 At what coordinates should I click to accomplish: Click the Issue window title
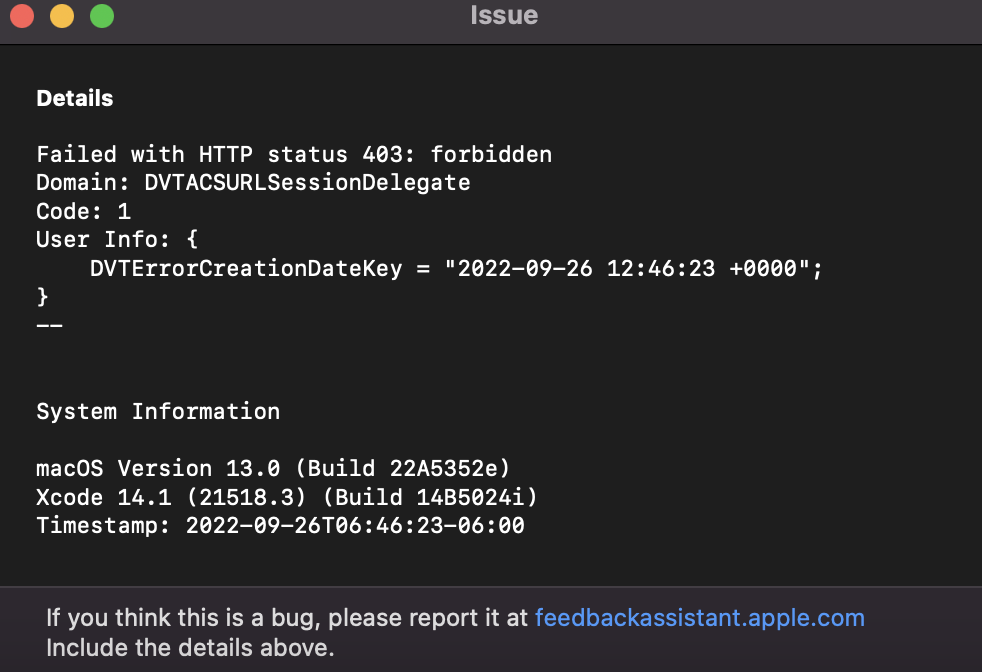[x=504, y=16]
